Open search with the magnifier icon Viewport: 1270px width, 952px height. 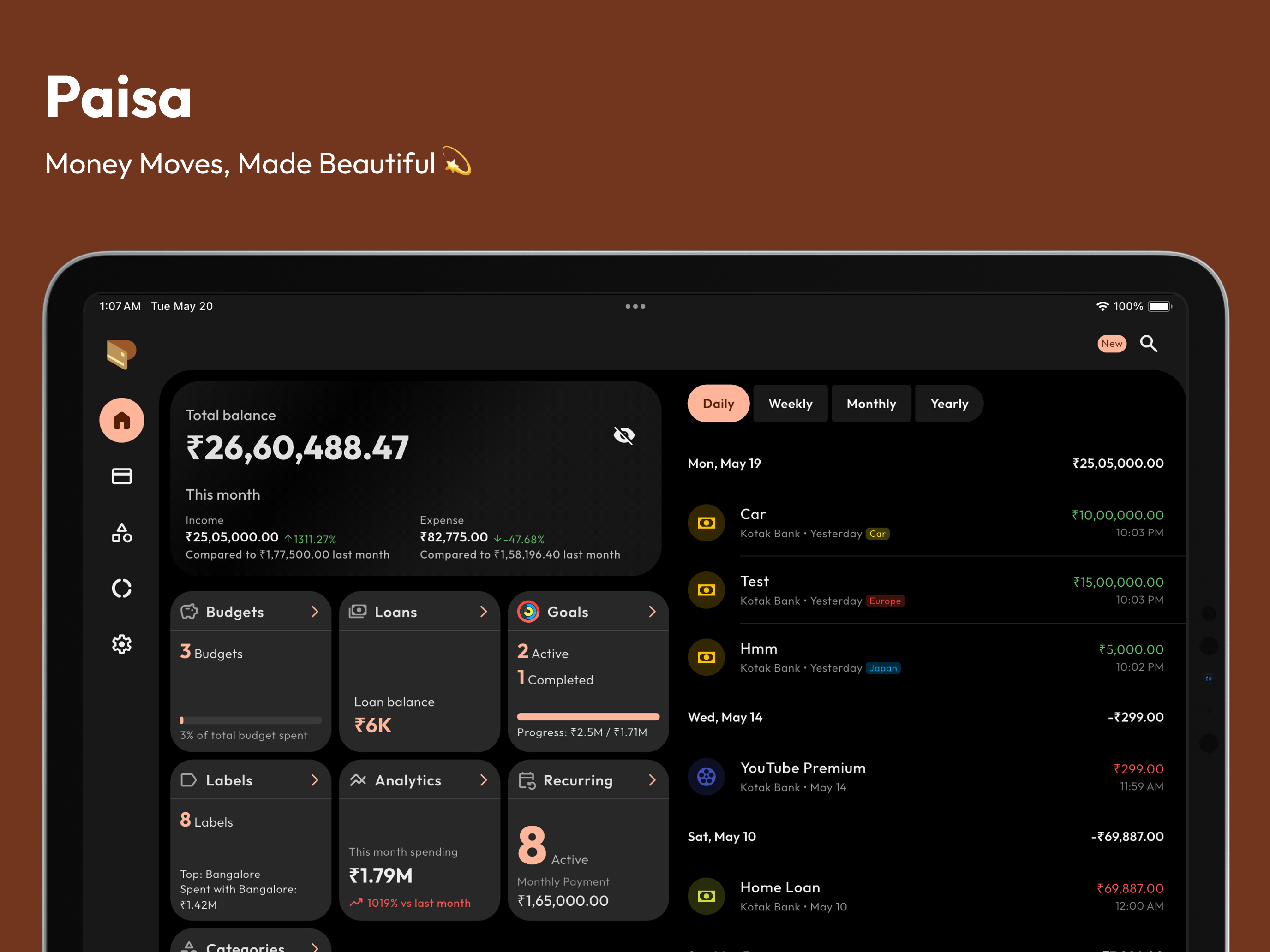[1148, 343]
